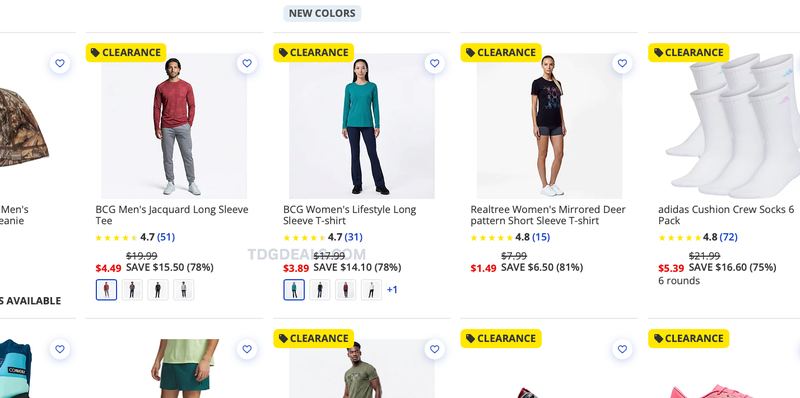
Task: Favorite the Realtree Women's Mirrored Deer T-shirt
Action: click(622, 63)
